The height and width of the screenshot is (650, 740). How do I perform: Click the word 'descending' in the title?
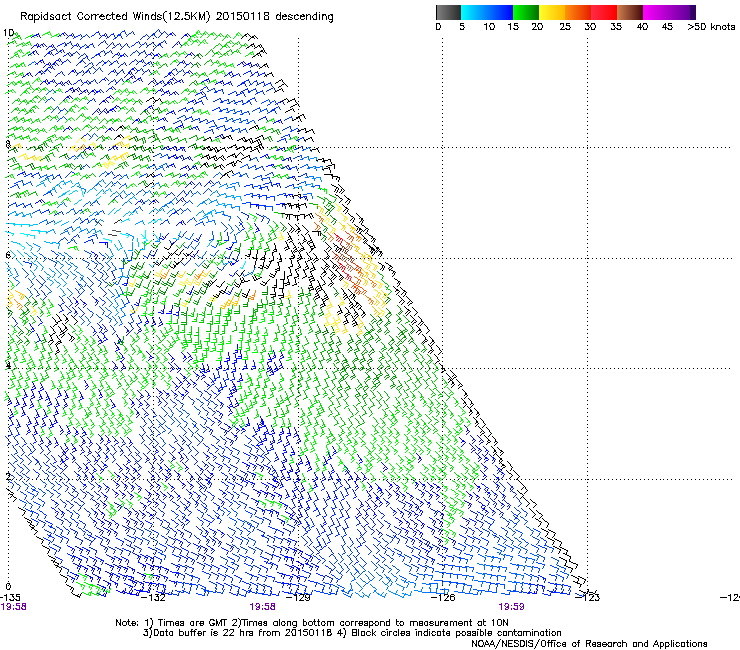click(304, 17)
